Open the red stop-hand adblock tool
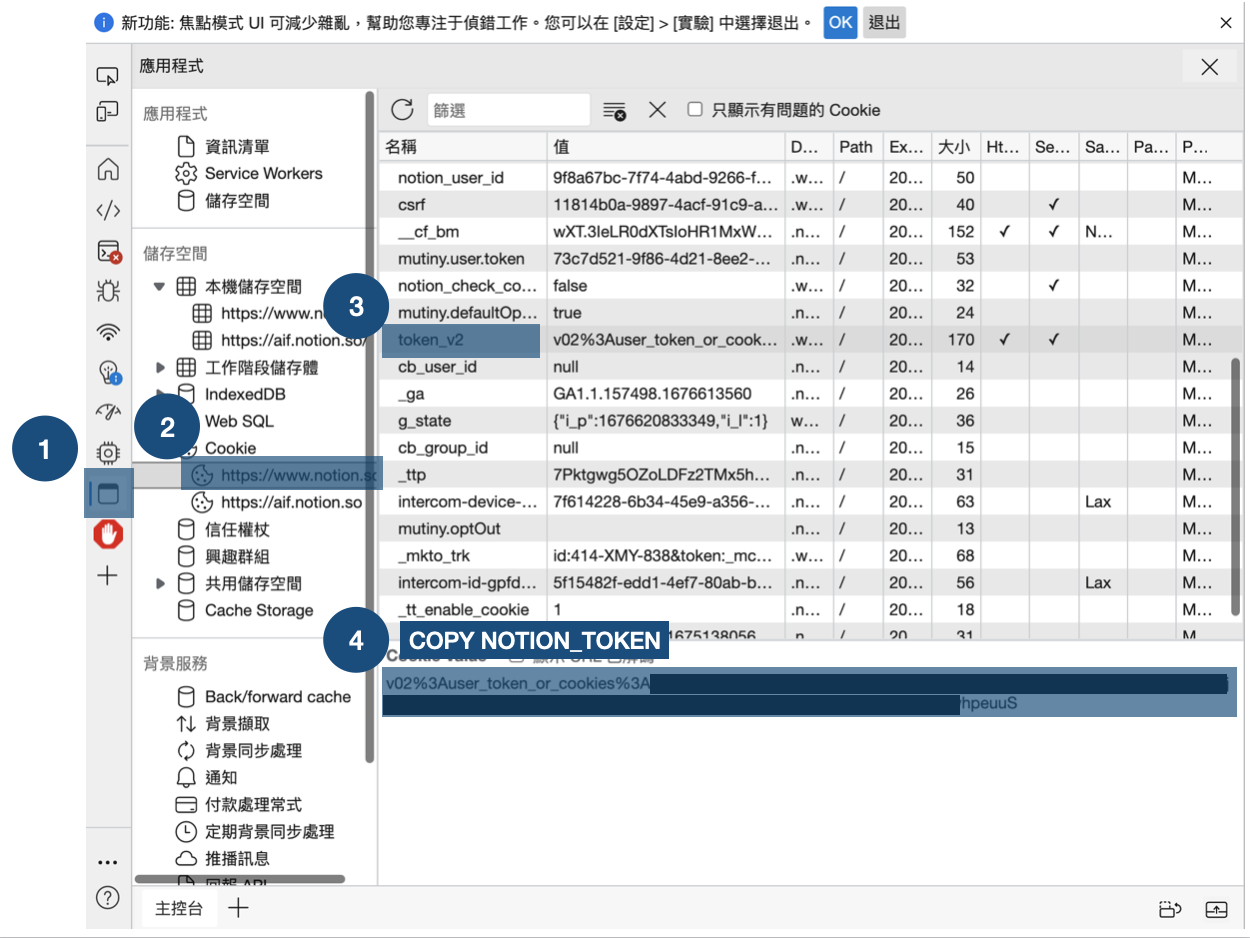Screen dimensions: 1250x938 107,535
